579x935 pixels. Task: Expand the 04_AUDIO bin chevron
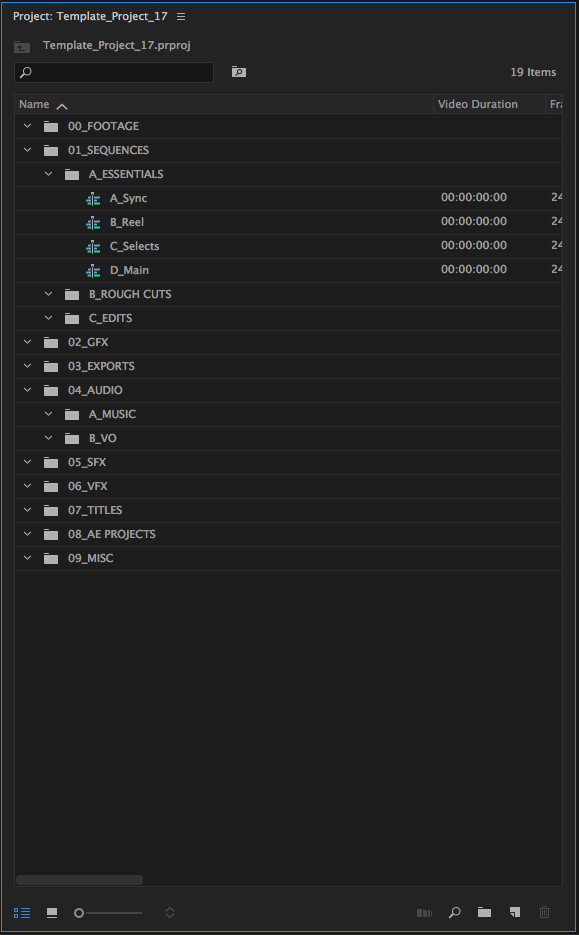click(27, 390)
